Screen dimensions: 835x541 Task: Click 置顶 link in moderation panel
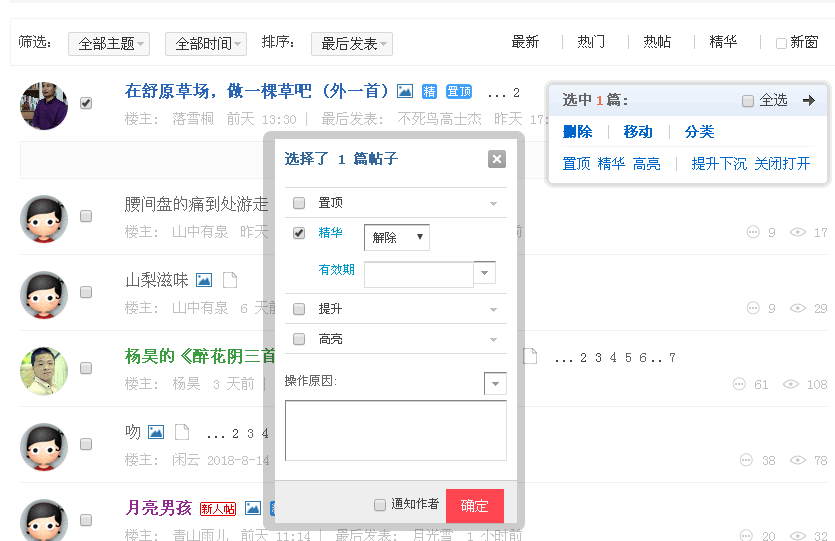pyautogui.click(x=577, y=163)
